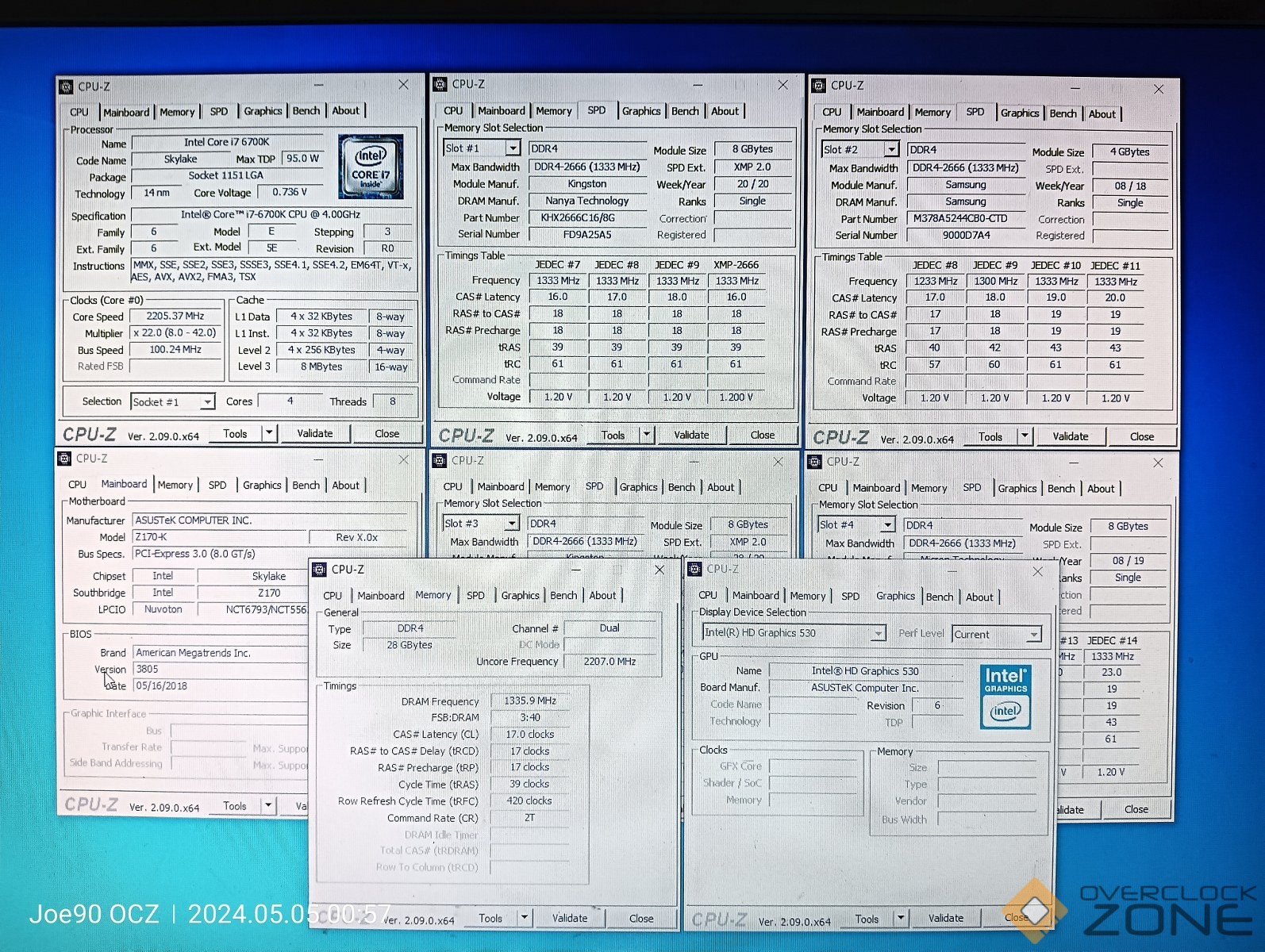Image resolution: width=1265 pixels, height=952 pixels.
Task: Open the Slot #2 memory slot dropdown
Action: point(891,149)
